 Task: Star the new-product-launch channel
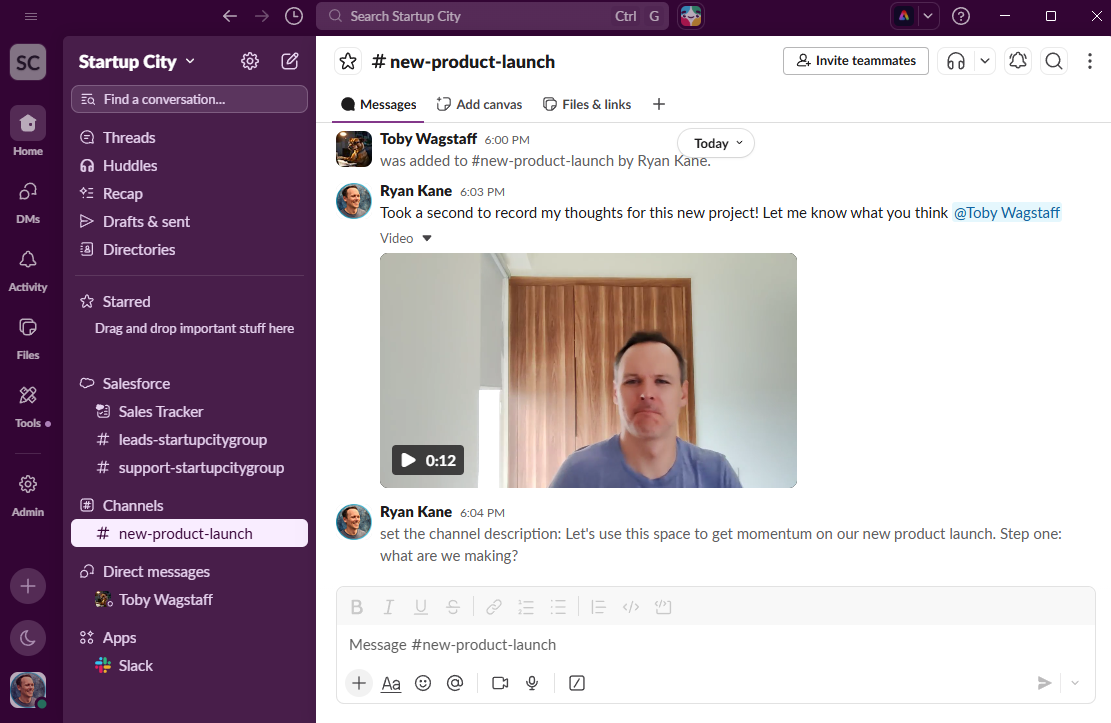[348, 62]
